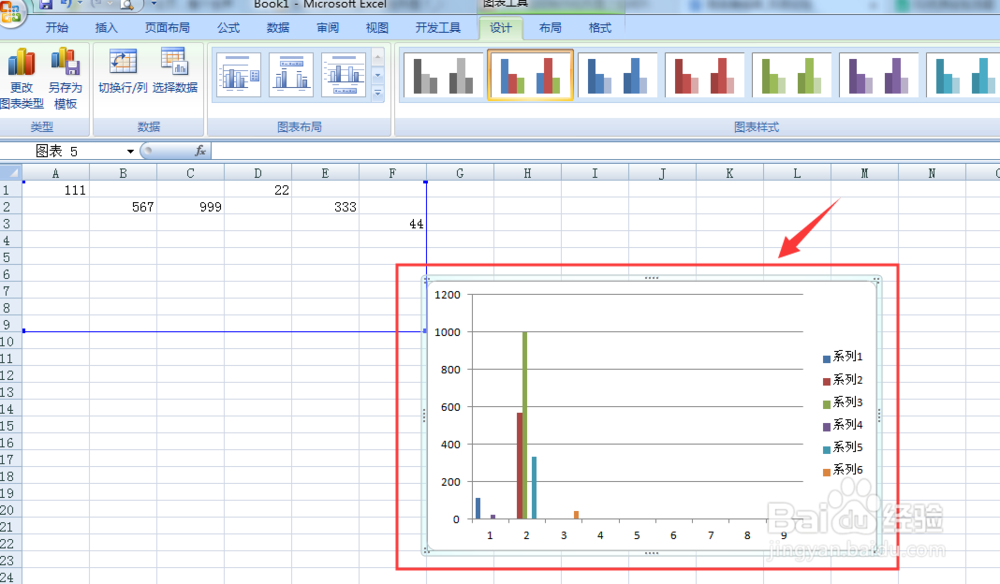The width and height of the screenshot is (1000, 584).
Task: Choose the first chart layout thumbnail
Action: coord(239,75)
